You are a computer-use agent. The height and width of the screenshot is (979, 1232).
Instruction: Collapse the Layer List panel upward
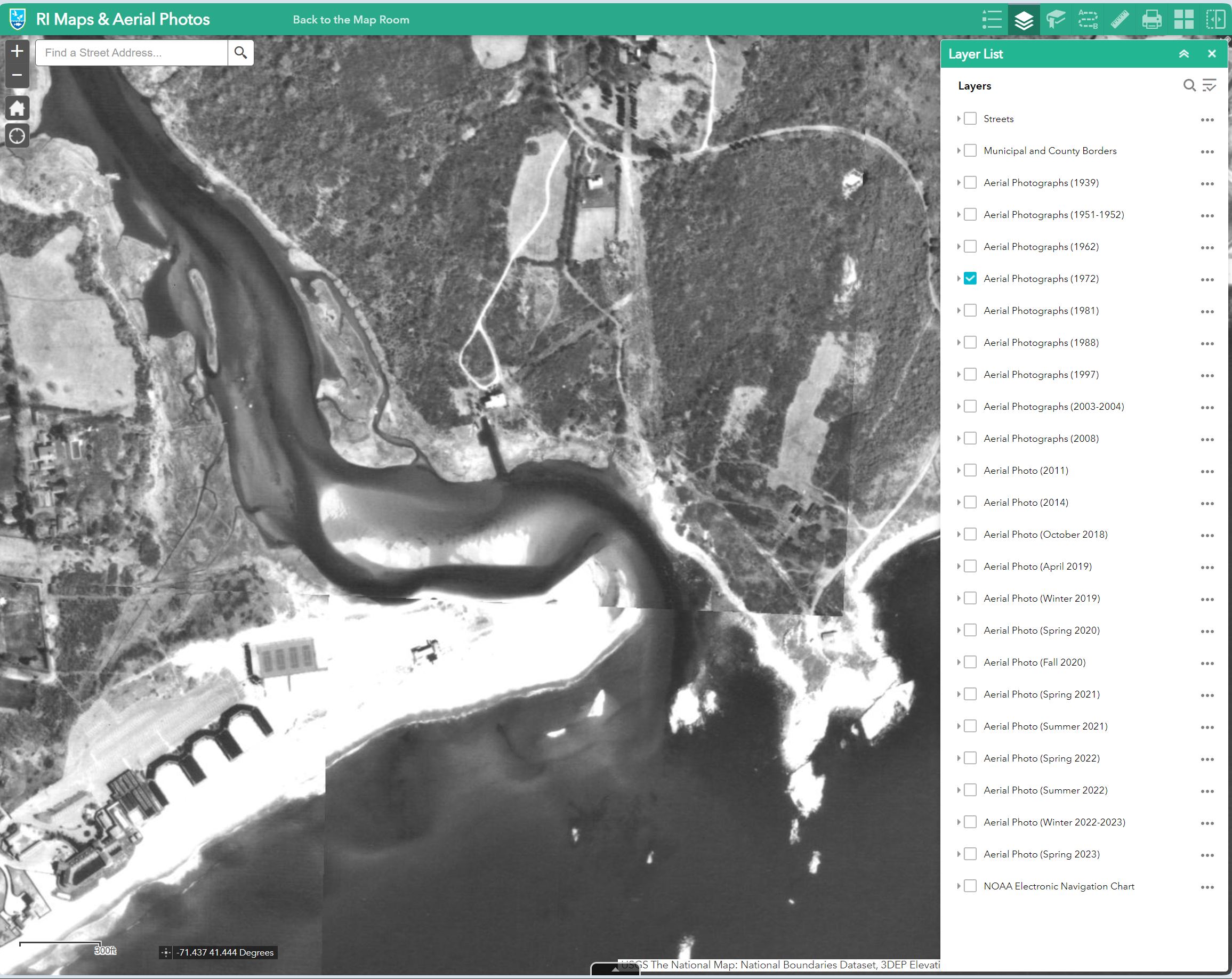(x=1184, y=53)
